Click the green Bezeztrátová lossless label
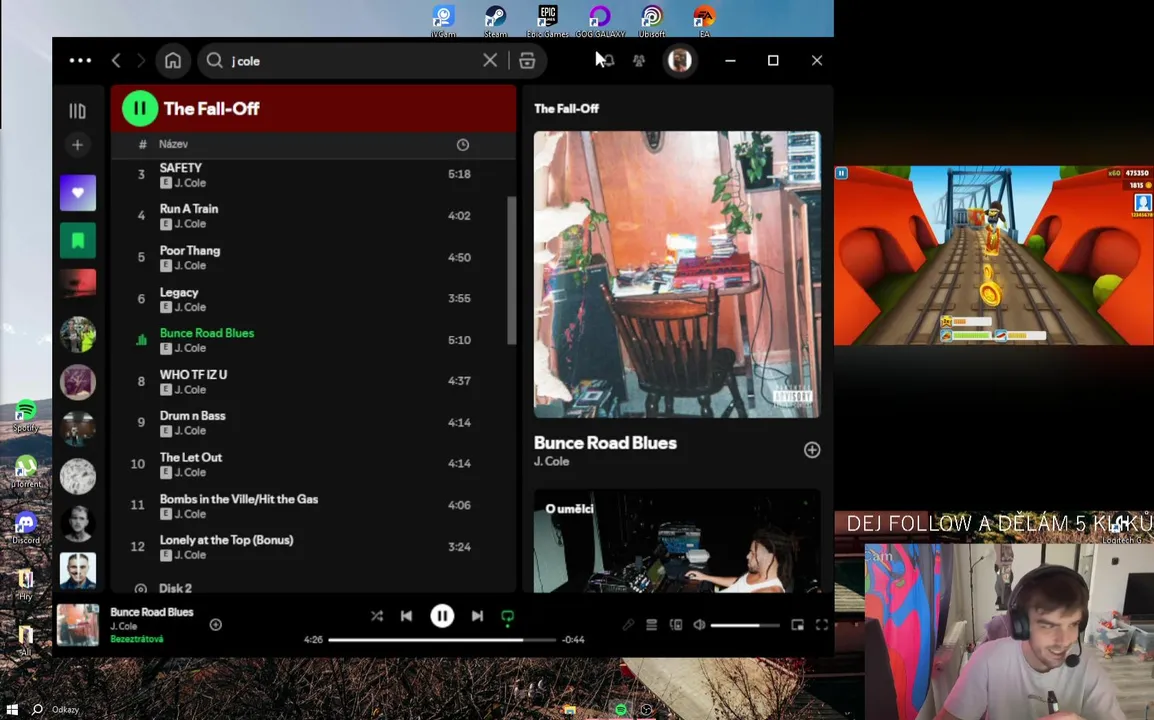The height and width of the screenshot is (720, 1154). click(x=137, y=639)
